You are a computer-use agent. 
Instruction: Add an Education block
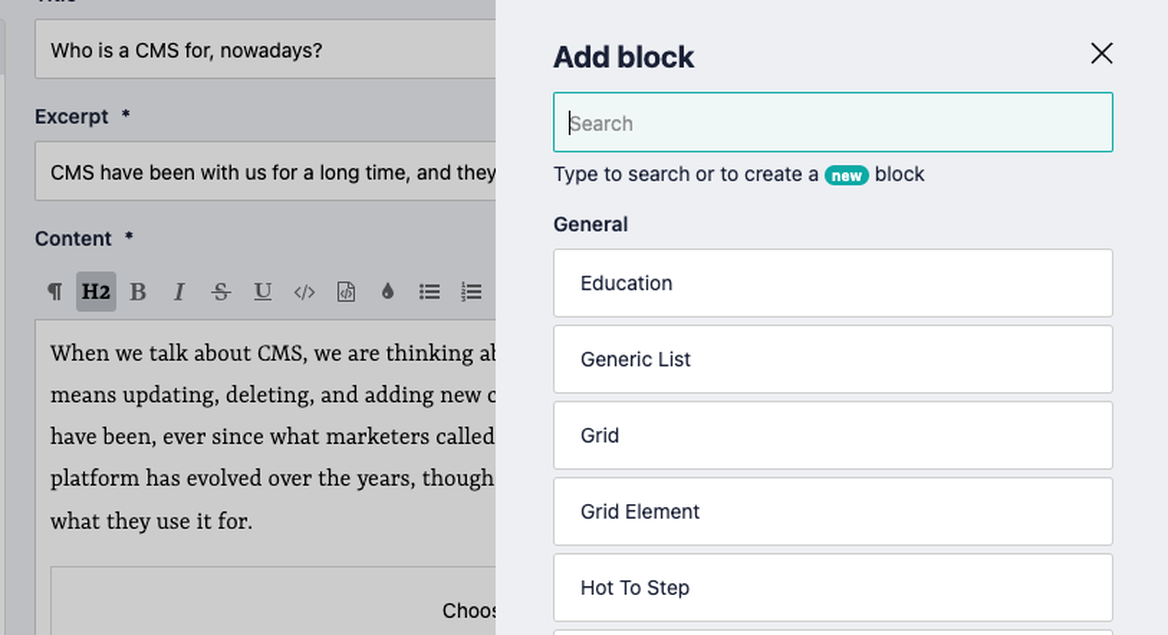pos(832,283)
